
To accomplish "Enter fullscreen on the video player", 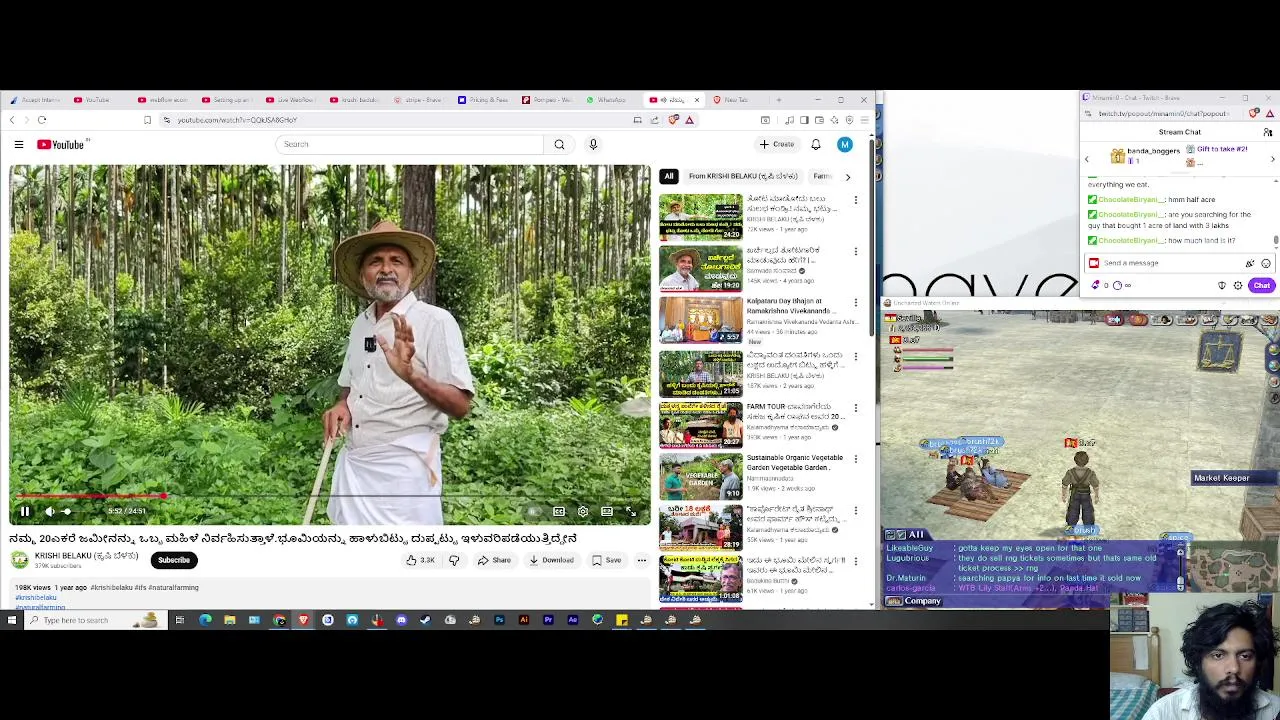I will (x=631, y=511).
